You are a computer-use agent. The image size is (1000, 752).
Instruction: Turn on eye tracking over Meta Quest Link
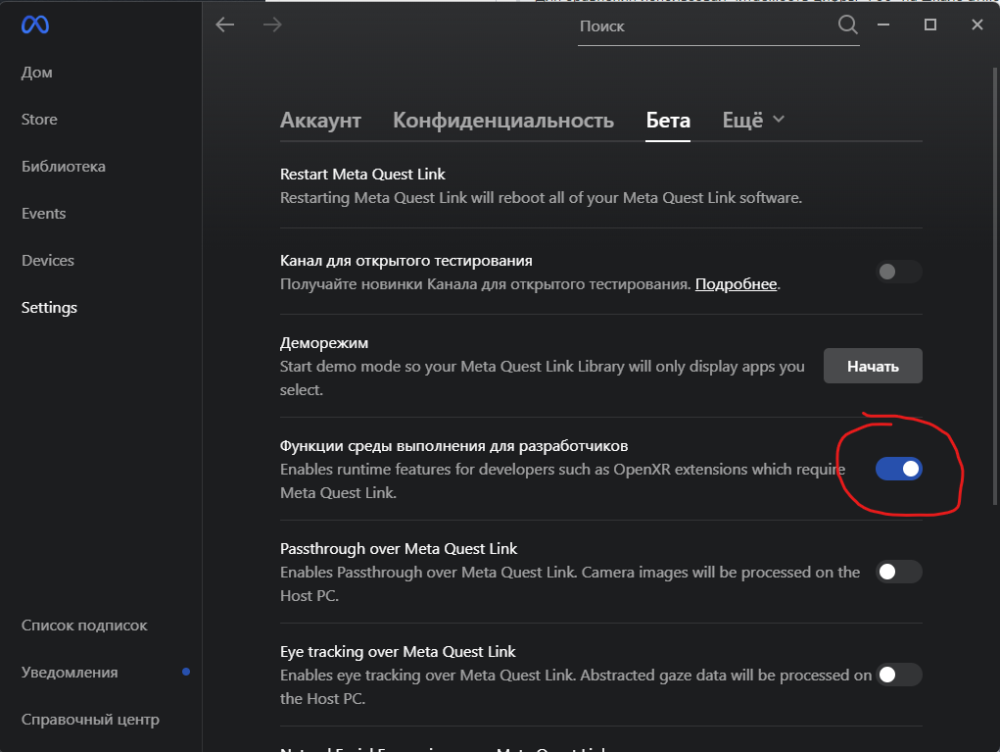coord(899,675)
